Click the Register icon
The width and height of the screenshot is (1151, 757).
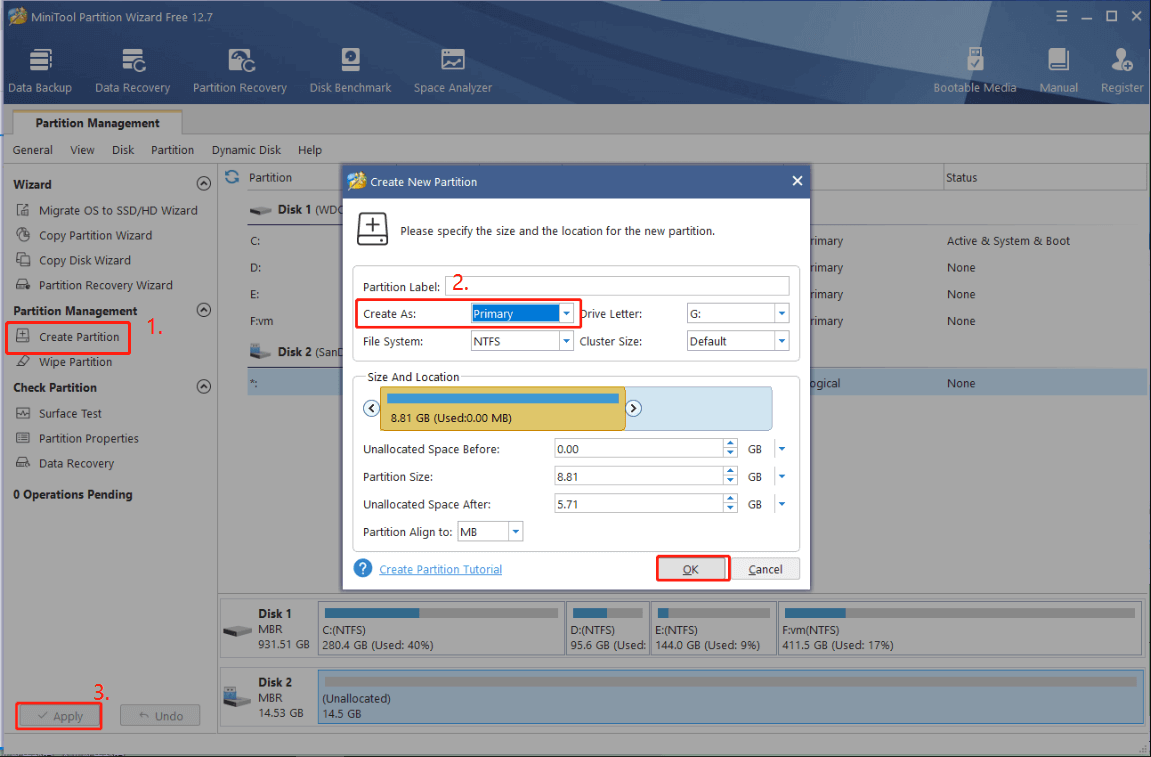coord(1121,70)
